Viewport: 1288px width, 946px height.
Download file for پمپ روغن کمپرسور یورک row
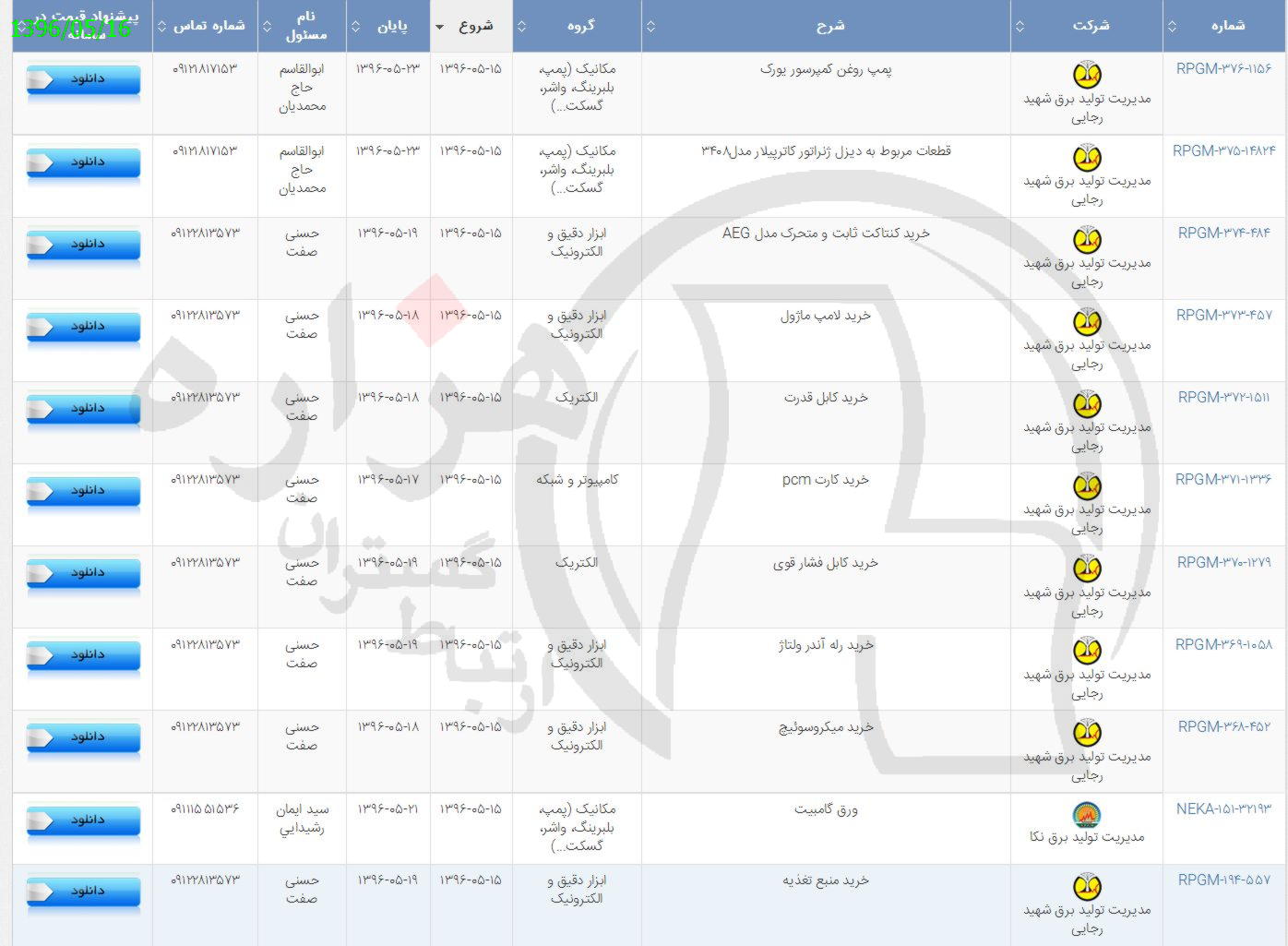point(83,79)
